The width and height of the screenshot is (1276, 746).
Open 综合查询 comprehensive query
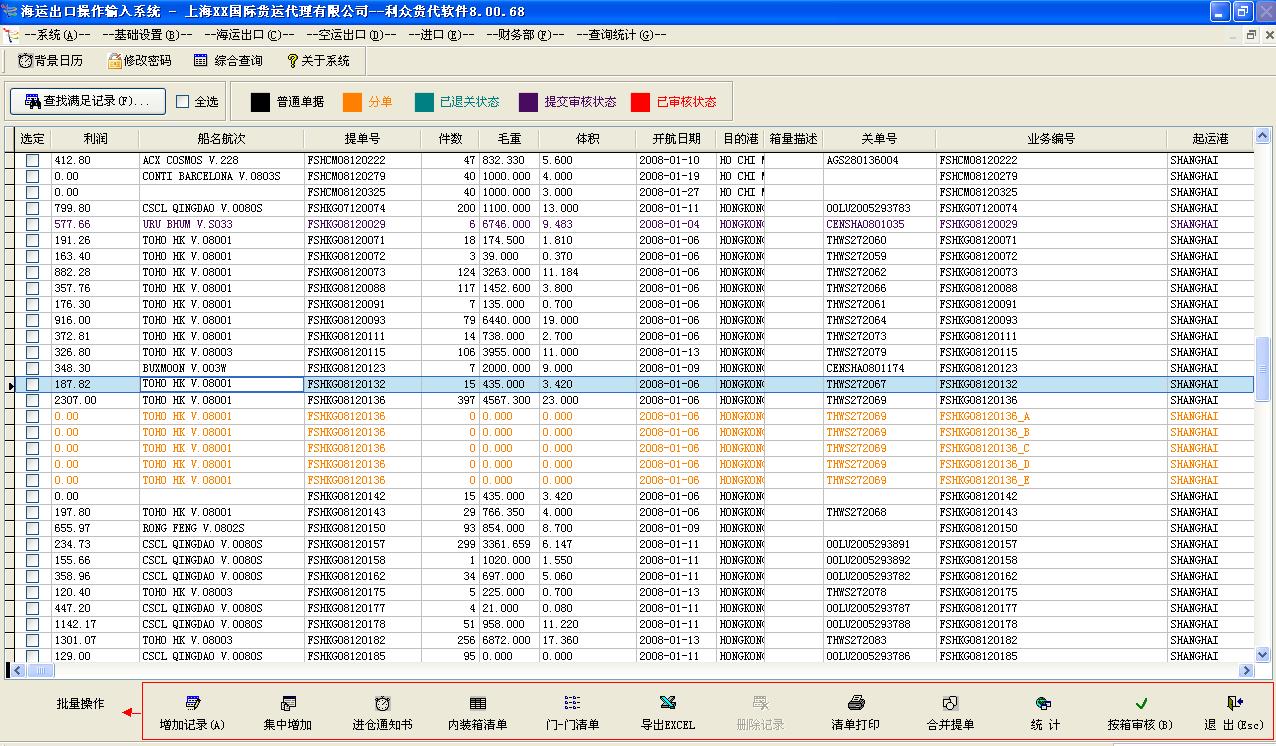pos(228,61)
